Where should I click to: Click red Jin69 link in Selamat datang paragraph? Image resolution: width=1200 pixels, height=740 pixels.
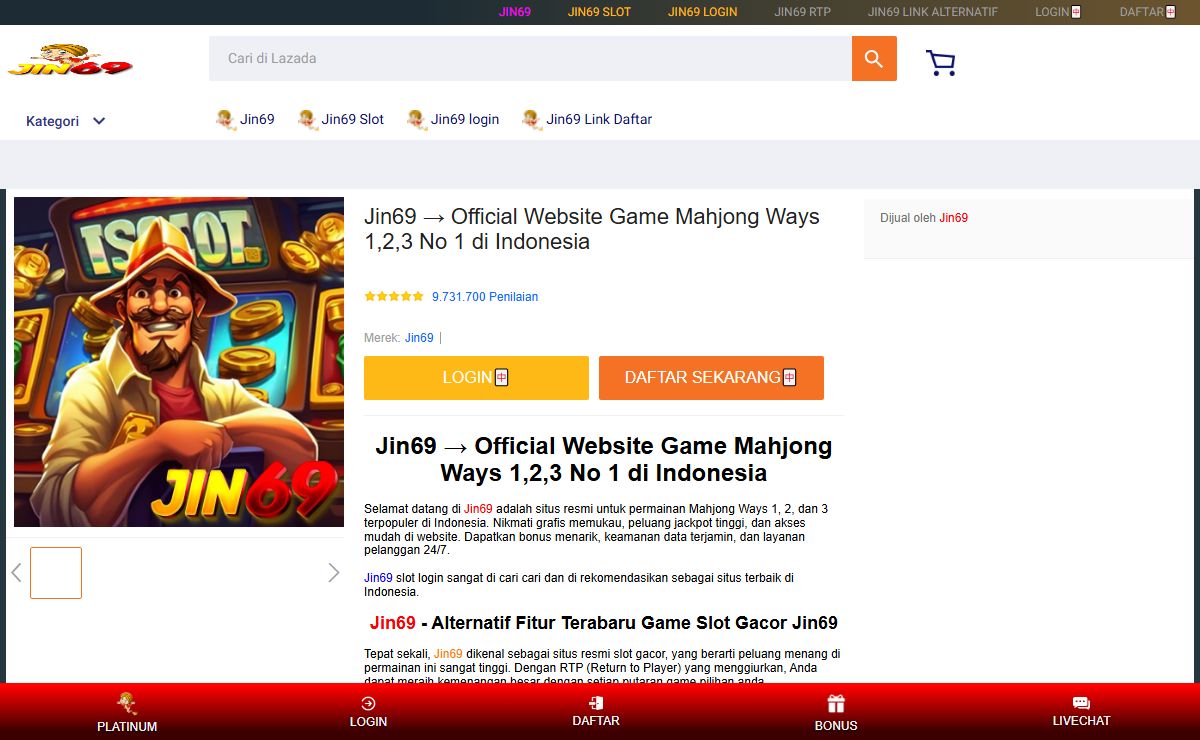pos(478,509)
